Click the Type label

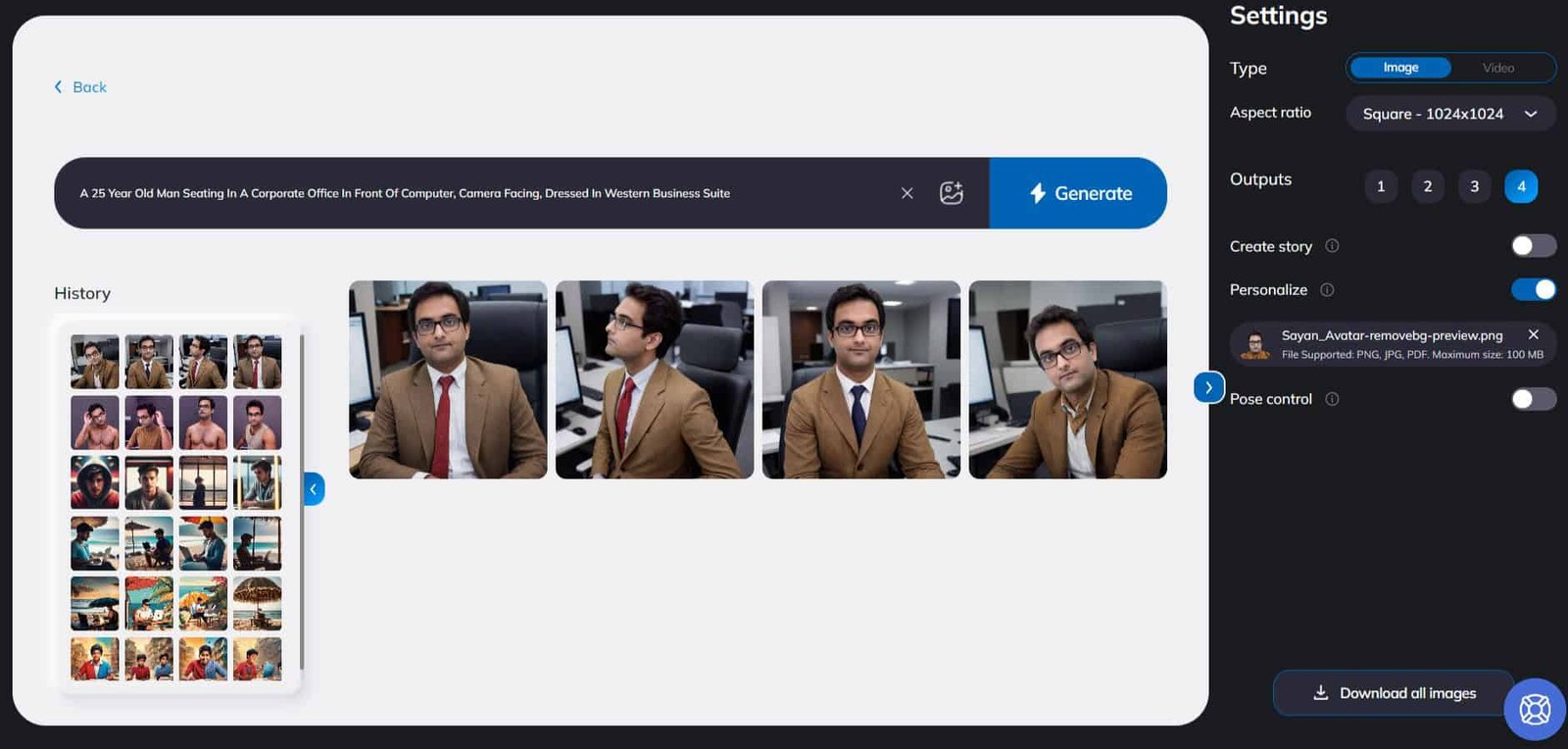[x=1249, y=69]
